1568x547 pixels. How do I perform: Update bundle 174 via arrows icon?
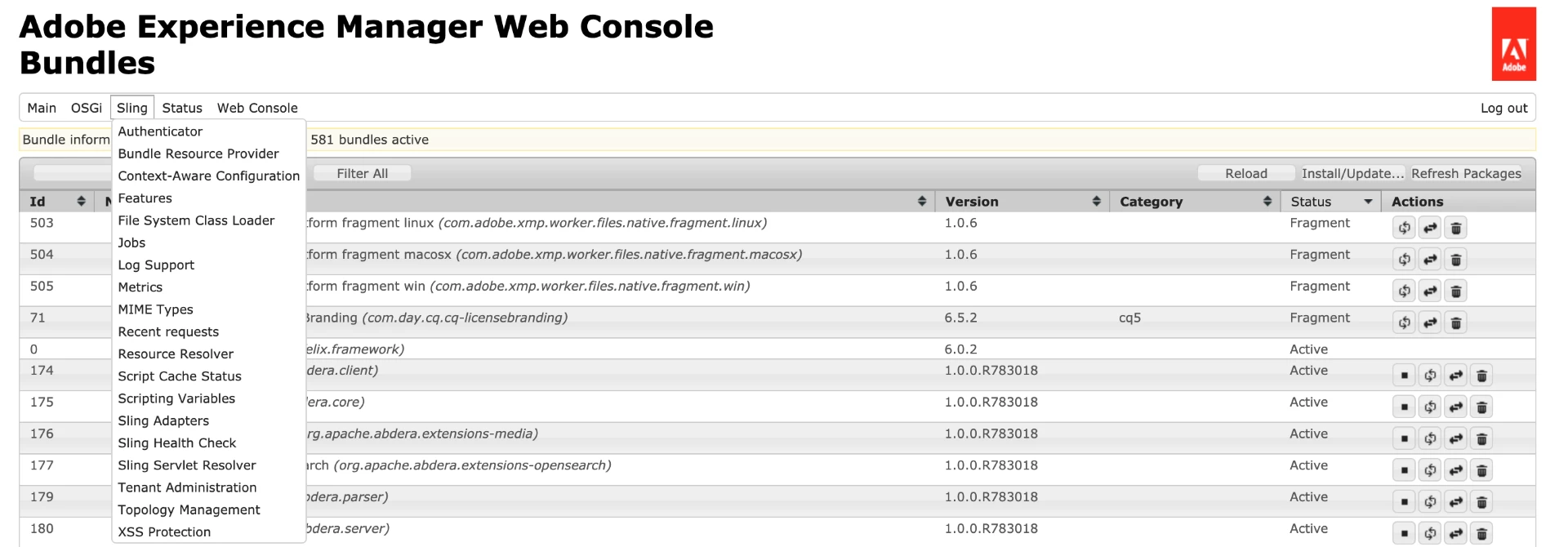tap(1456, 376)
